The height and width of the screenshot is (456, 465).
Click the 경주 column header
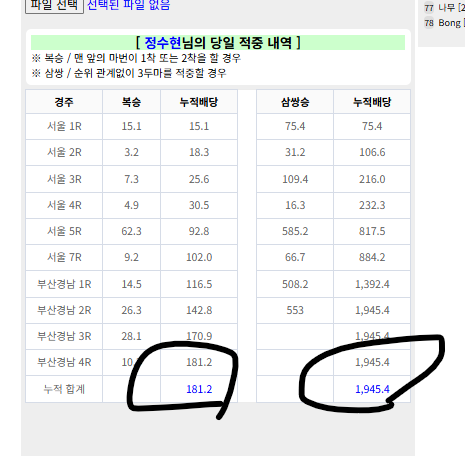[64, 102]
